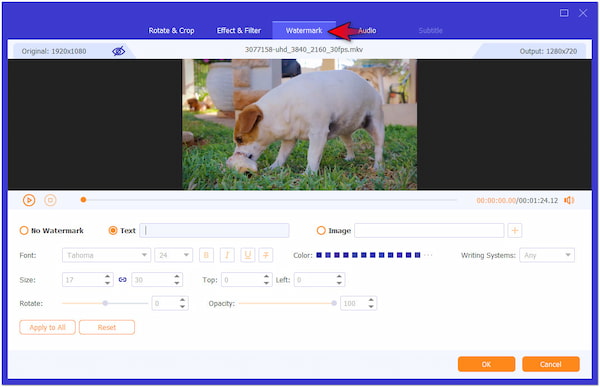Image resolution: width=600 pixels, height=387 pixels.
Task: Select the Text watermark option
Action: [122, 230]
